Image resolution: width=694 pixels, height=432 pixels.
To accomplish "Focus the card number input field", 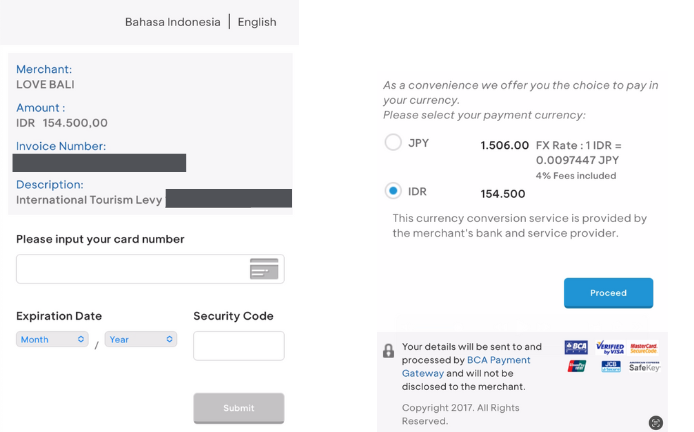I will [x=132, y=269].
